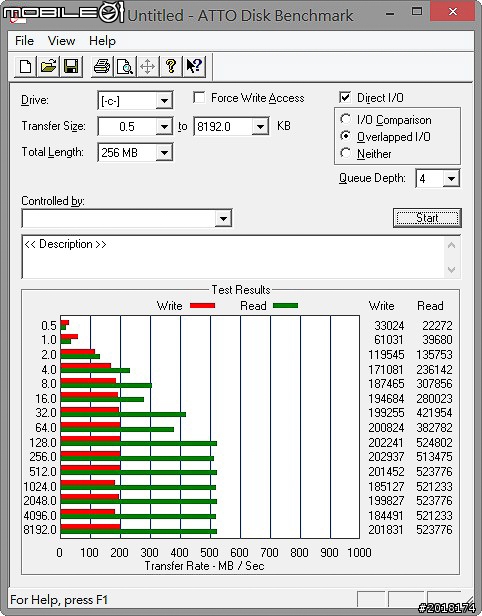Click the Description scrollbar down arrow
This screenshot has height=616, width=482.
451,270
